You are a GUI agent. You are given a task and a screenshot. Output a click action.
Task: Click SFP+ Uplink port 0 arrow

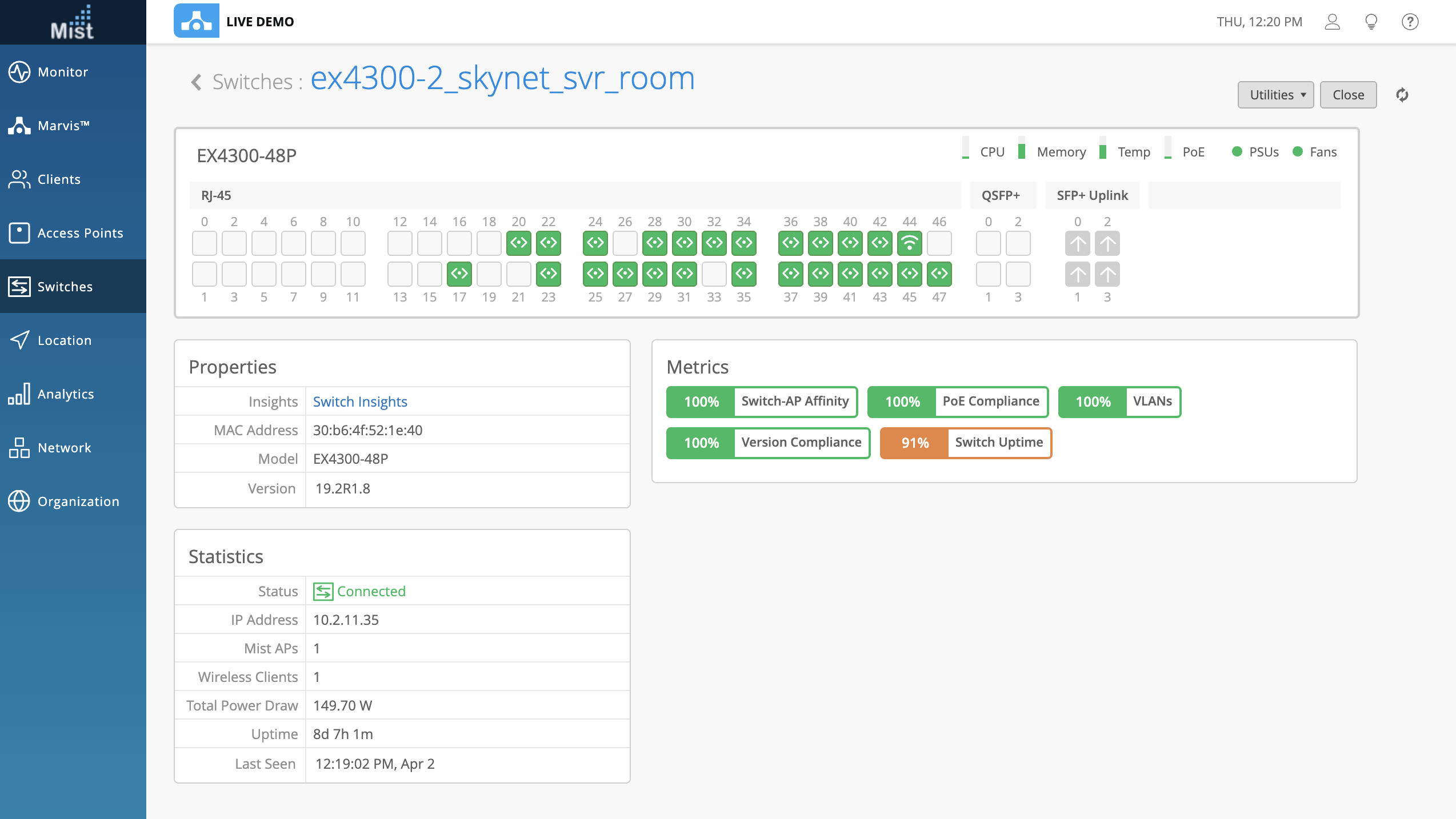(x=1077, y=243)
